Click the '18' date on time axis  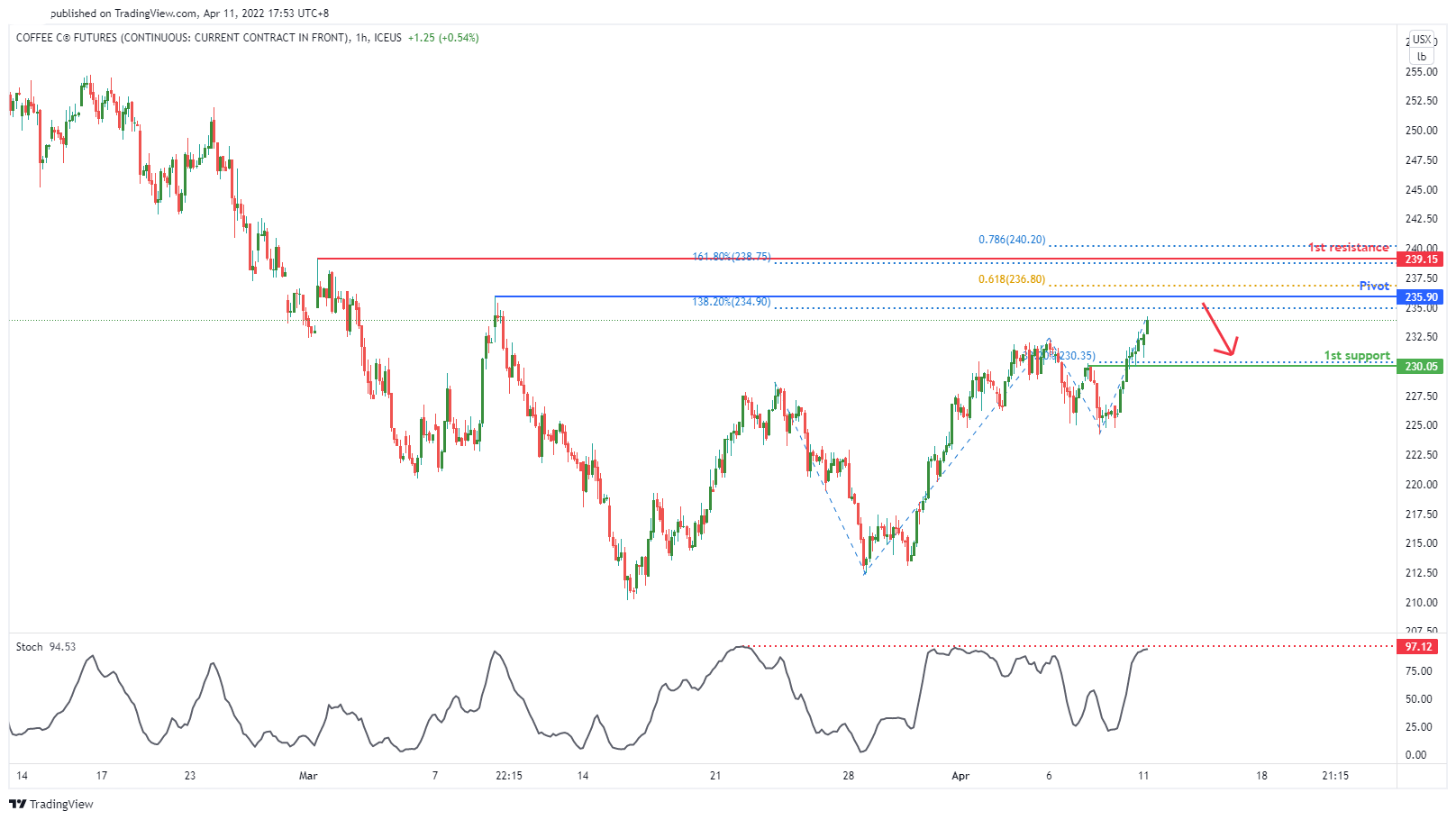1261,776
